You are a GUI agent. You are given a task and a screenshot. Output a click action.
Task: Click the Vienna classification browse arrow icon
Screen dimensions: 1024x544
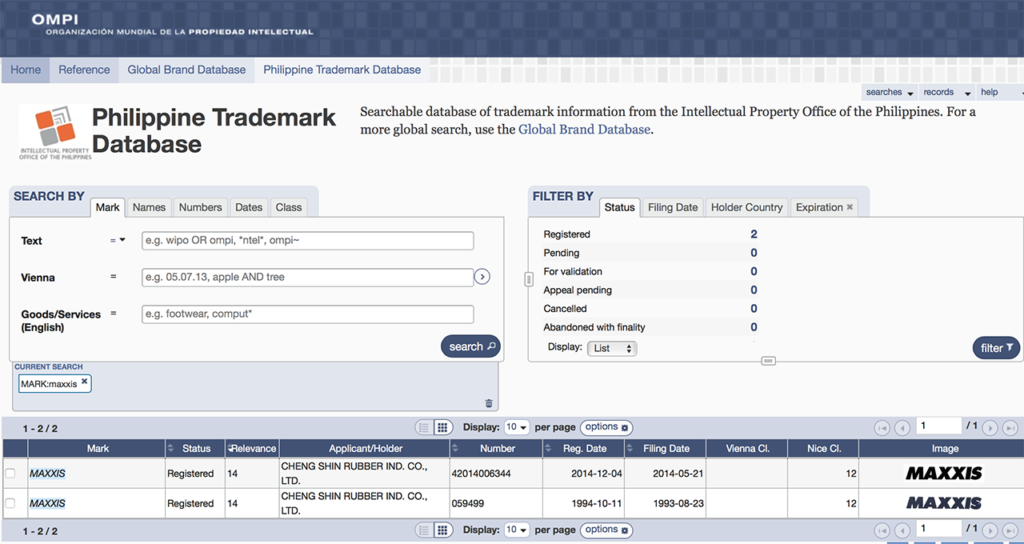(482, 277)
